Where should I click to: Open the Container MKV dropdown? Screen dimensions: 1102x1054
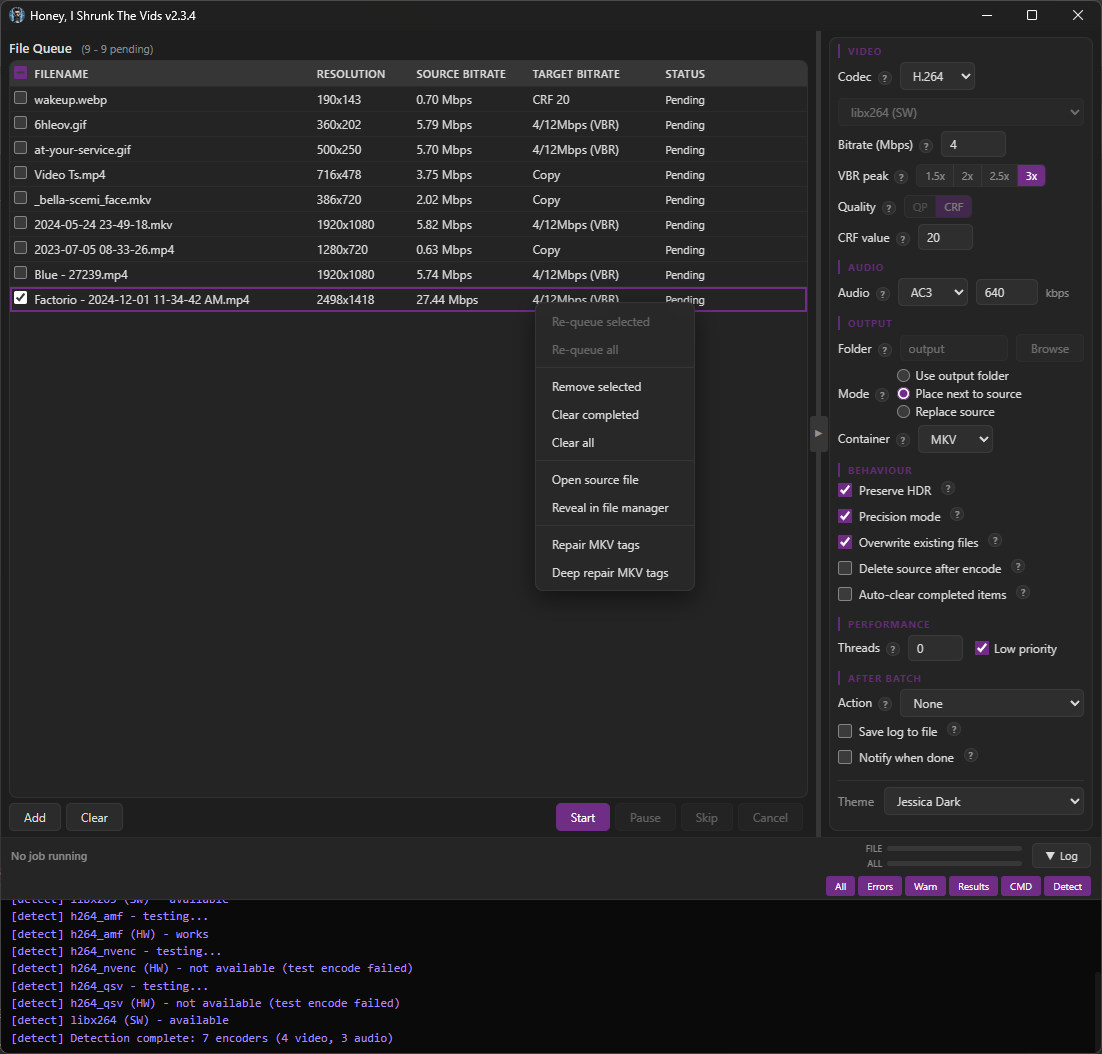(955, 439)
